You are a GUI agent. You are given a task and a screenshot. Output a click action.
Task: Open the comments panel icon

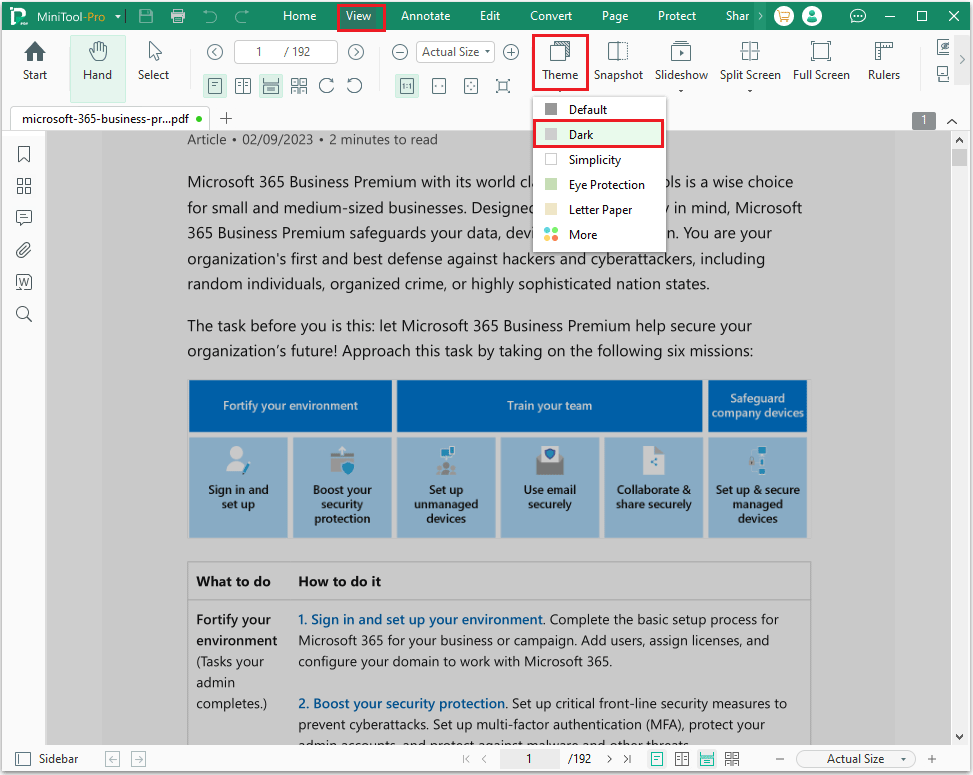point(24,218)
